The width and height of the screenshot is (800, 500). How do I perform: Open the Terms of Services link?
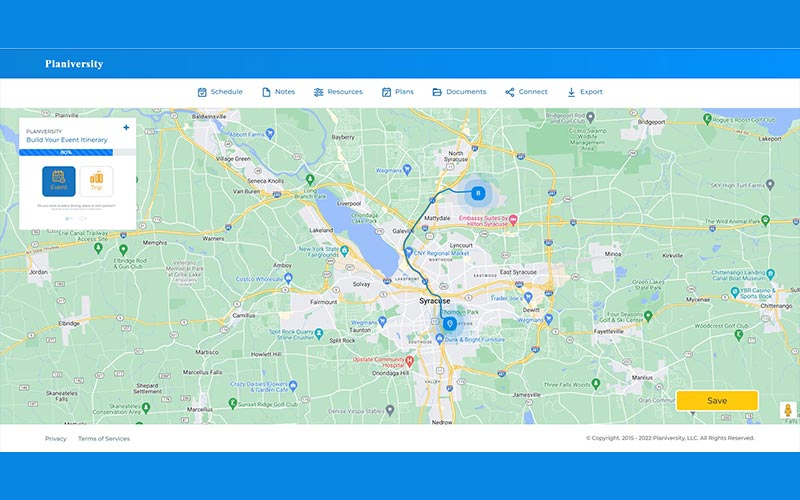104,438
